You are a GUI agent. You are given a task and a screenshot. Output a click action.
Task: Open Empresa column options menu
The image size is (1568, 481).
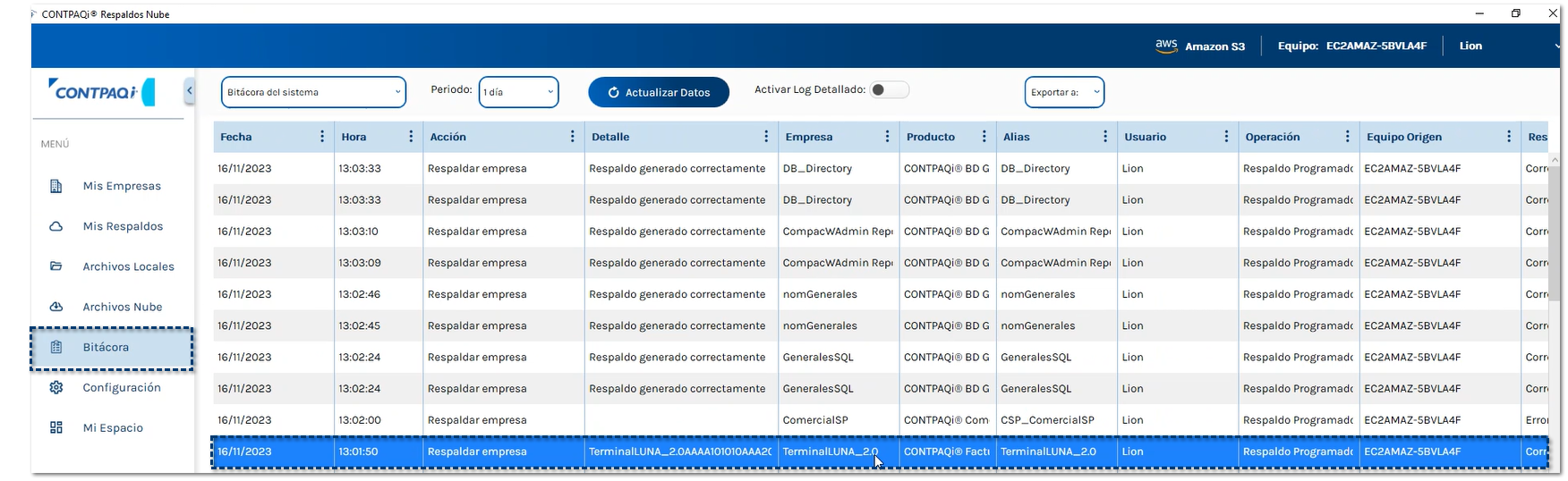(x=887, y=137)
